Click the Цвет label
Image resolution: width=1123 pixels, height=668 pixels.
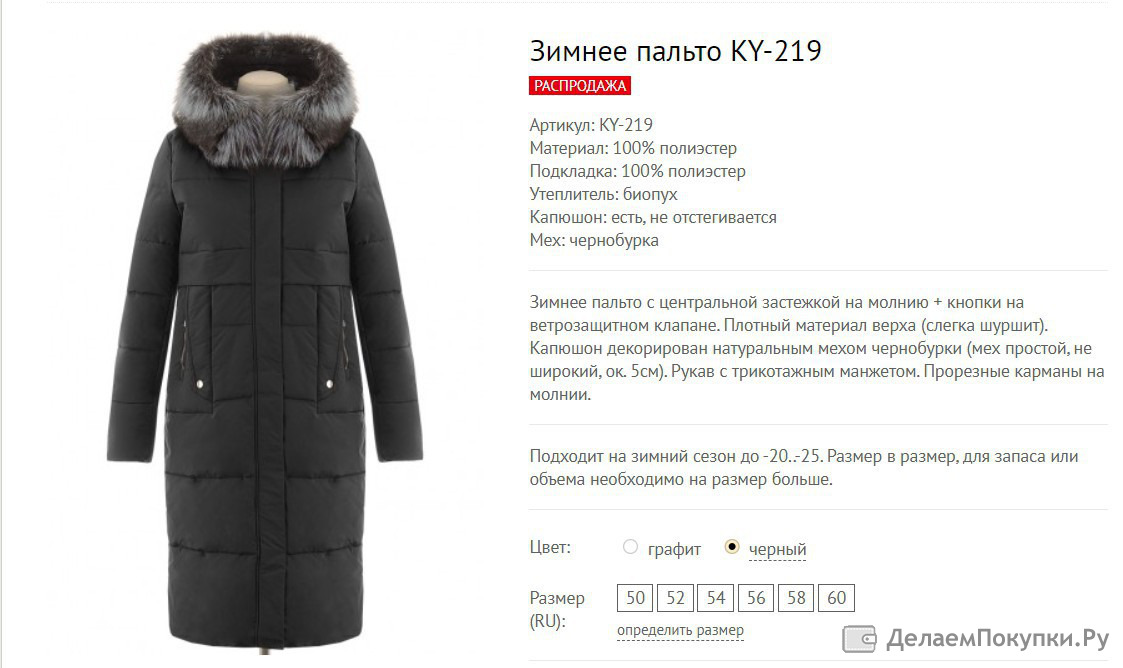pyautogui.click(x=550, y=548)
